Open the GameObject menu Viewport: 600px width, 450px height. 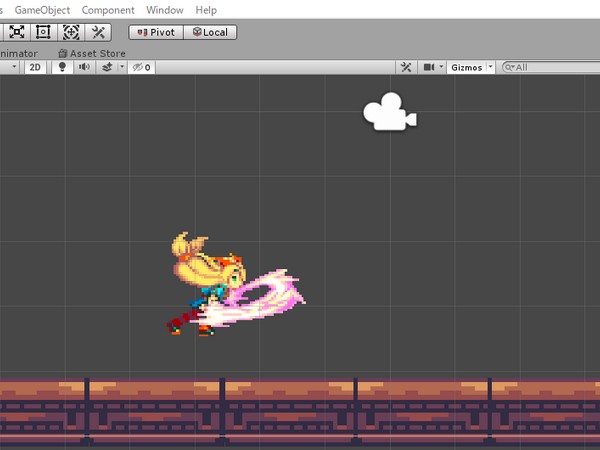click(42, 10)
